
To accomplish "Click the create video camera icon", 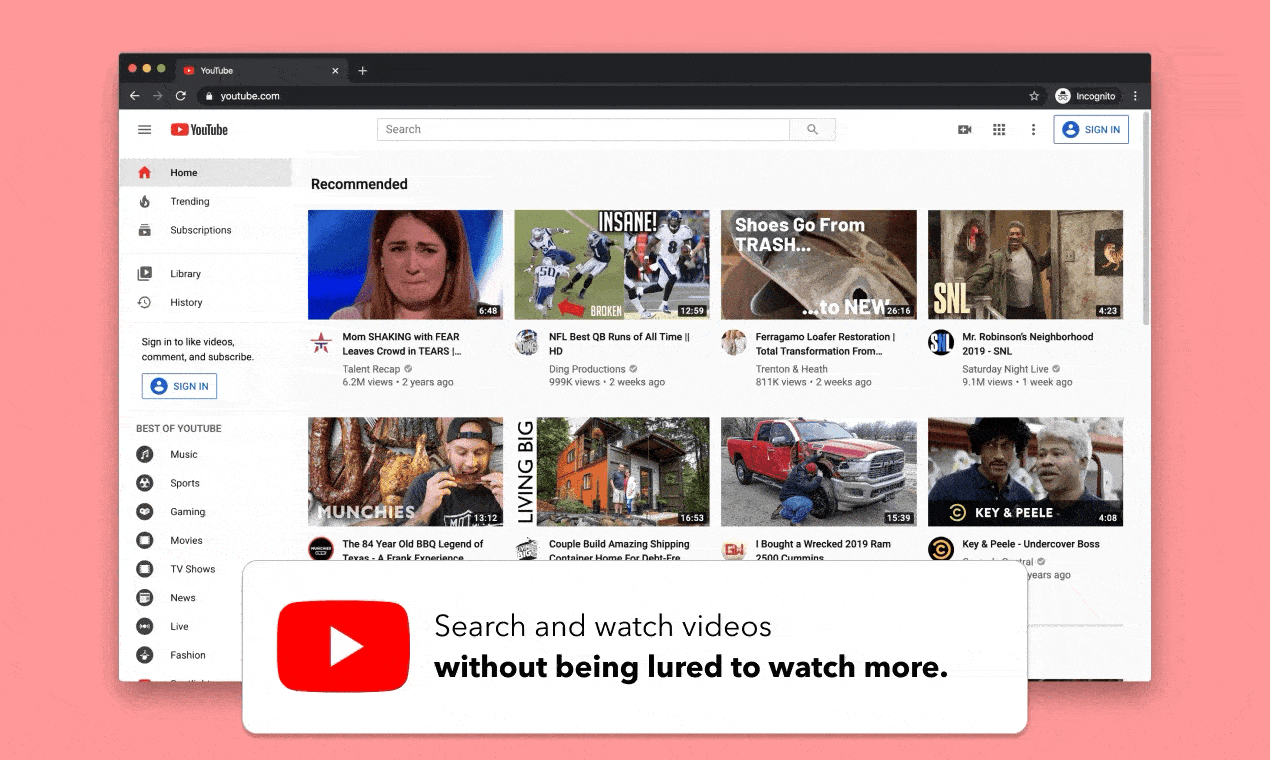I will point(965,130).
